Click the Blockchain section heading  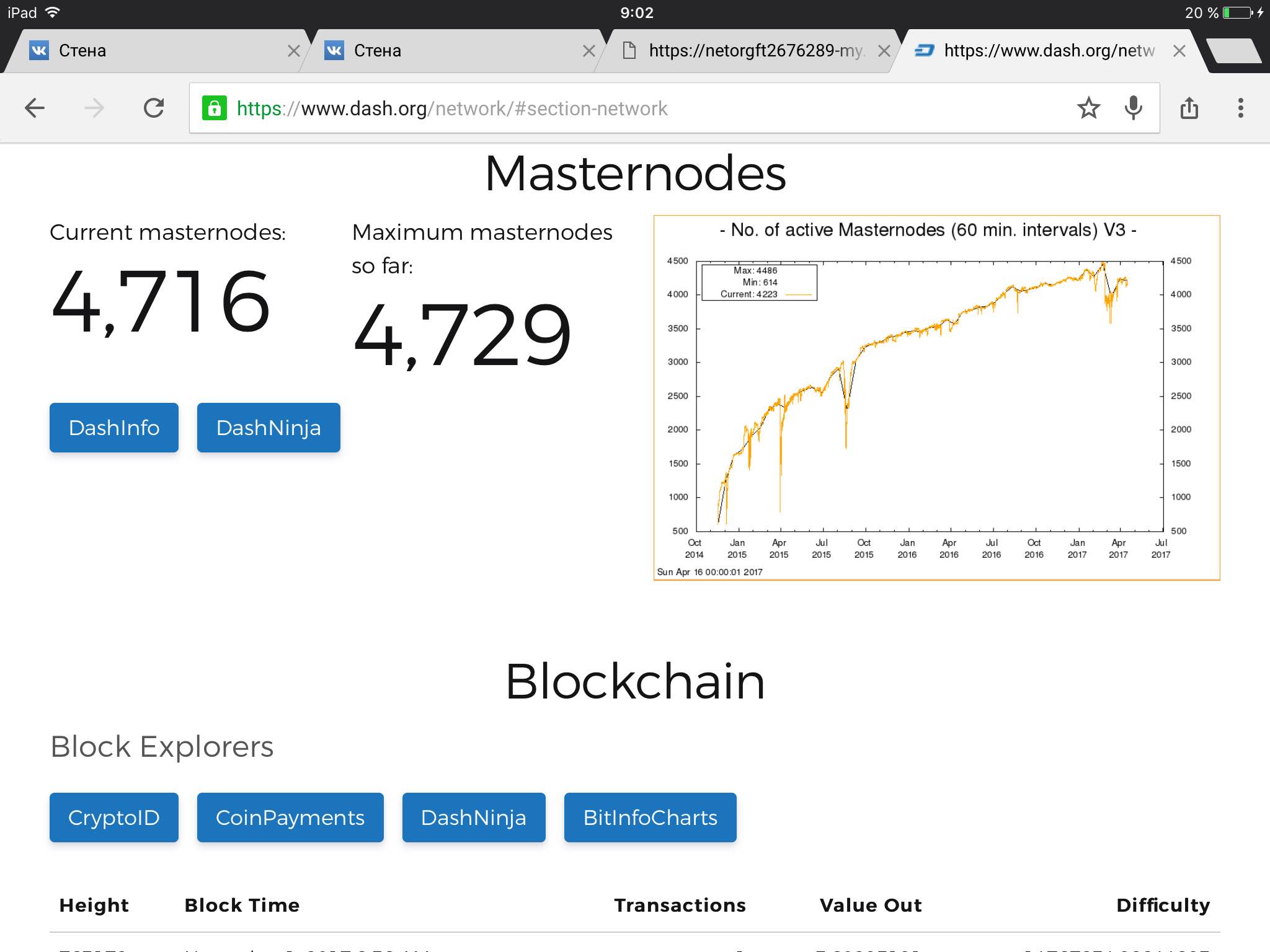(635, 681)
